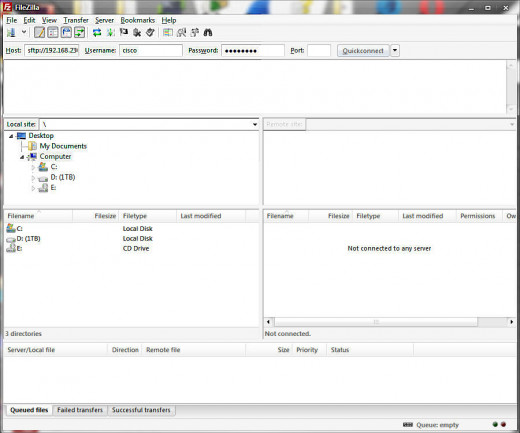
Task: Click the remote Permissions column header
Action: click(479, 216)
